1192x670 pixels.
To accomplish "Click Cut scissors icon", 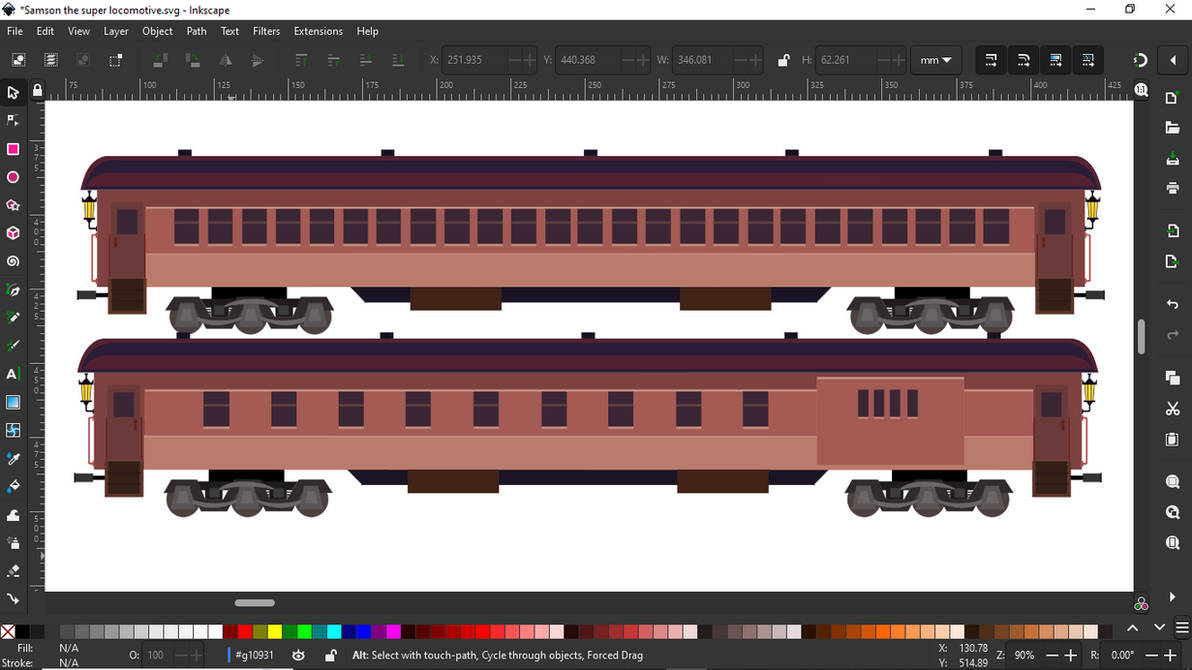I will click(x=1172, y=409).
